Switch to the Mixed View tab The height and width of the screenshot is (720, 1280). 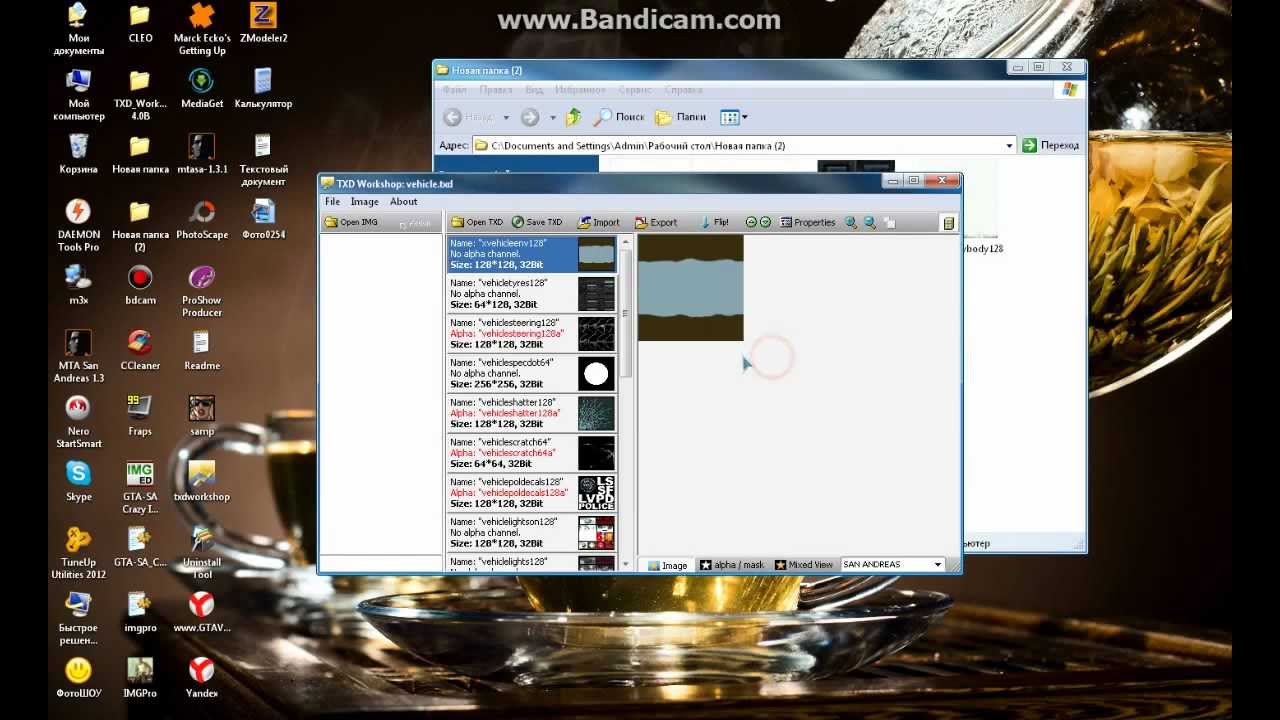[x=803, y=565]
